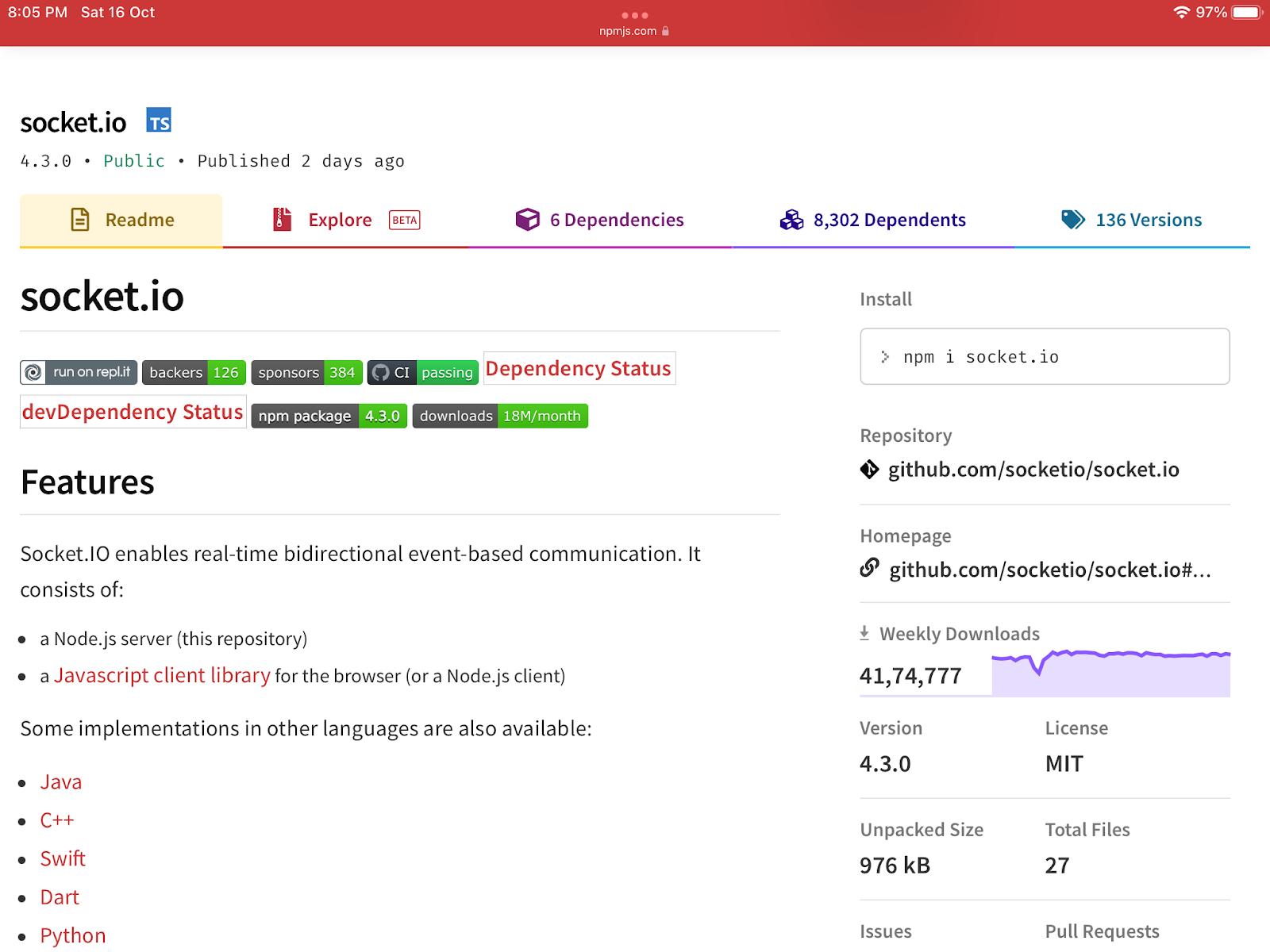Image resolution: width=1270 pixels, height=952 pixels.
Task: Open the Readme tab
Action: 121,221
